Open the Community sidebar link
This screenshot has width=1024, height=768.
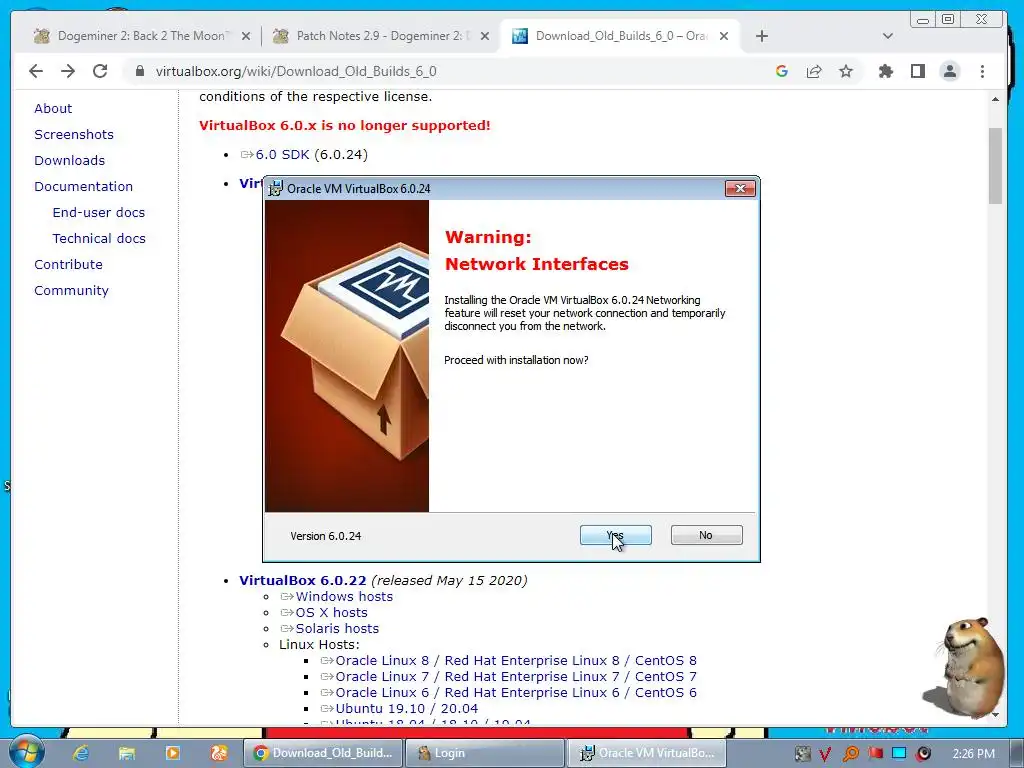(x=71, y=291)
